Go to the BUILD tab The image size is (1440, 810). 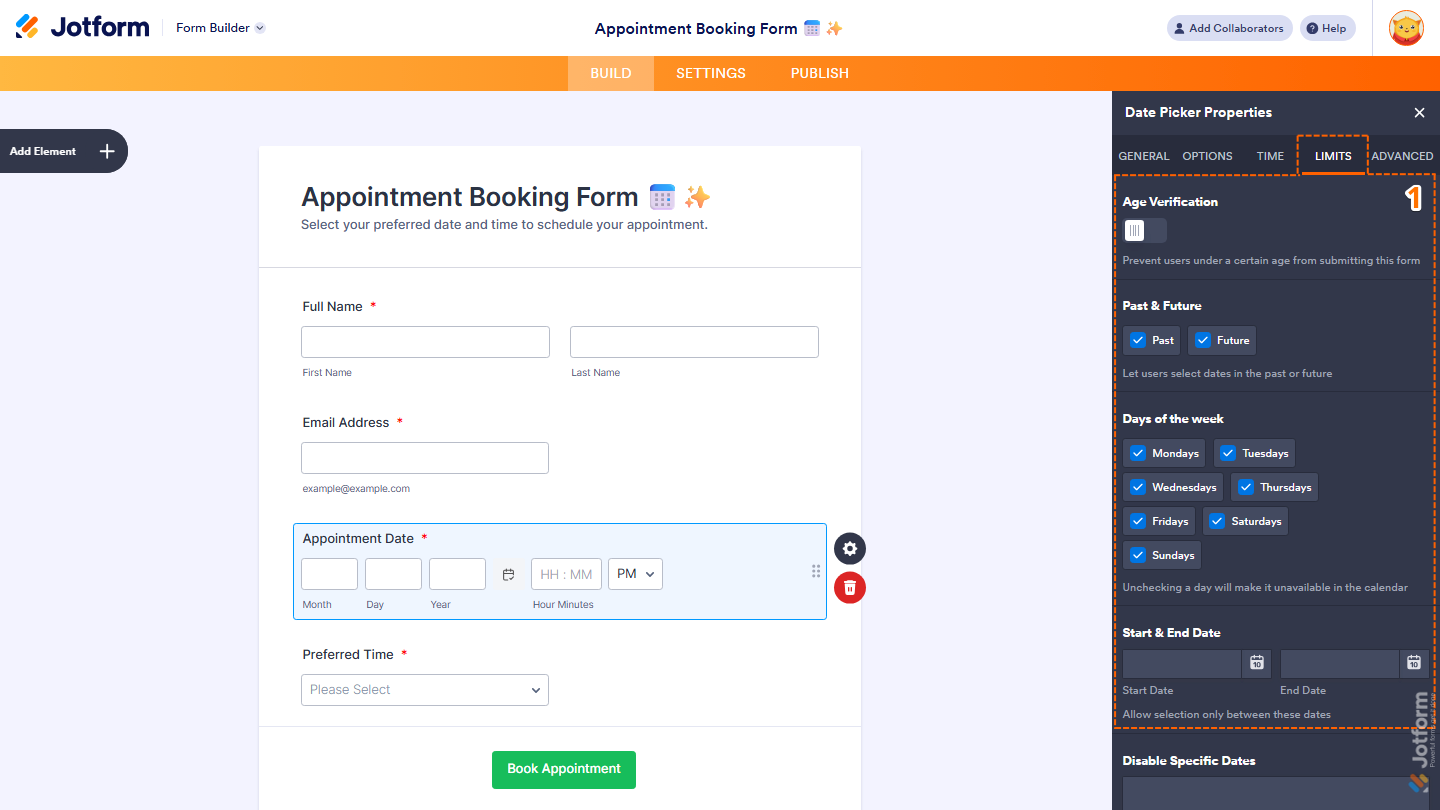(611, 73)
